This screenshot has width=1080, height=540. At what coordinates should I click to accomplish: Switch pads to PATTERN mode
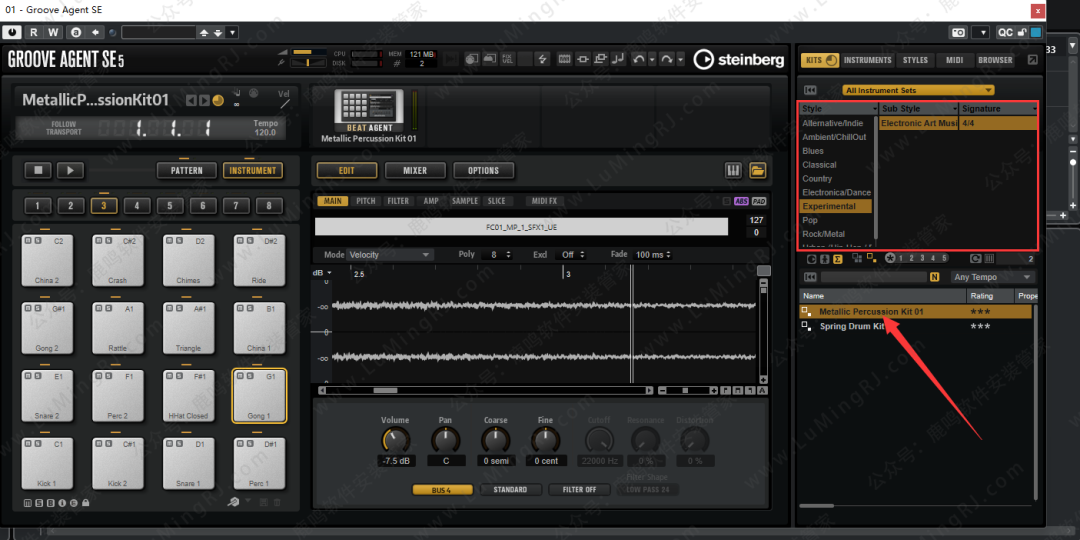click(x=187, y=170)
